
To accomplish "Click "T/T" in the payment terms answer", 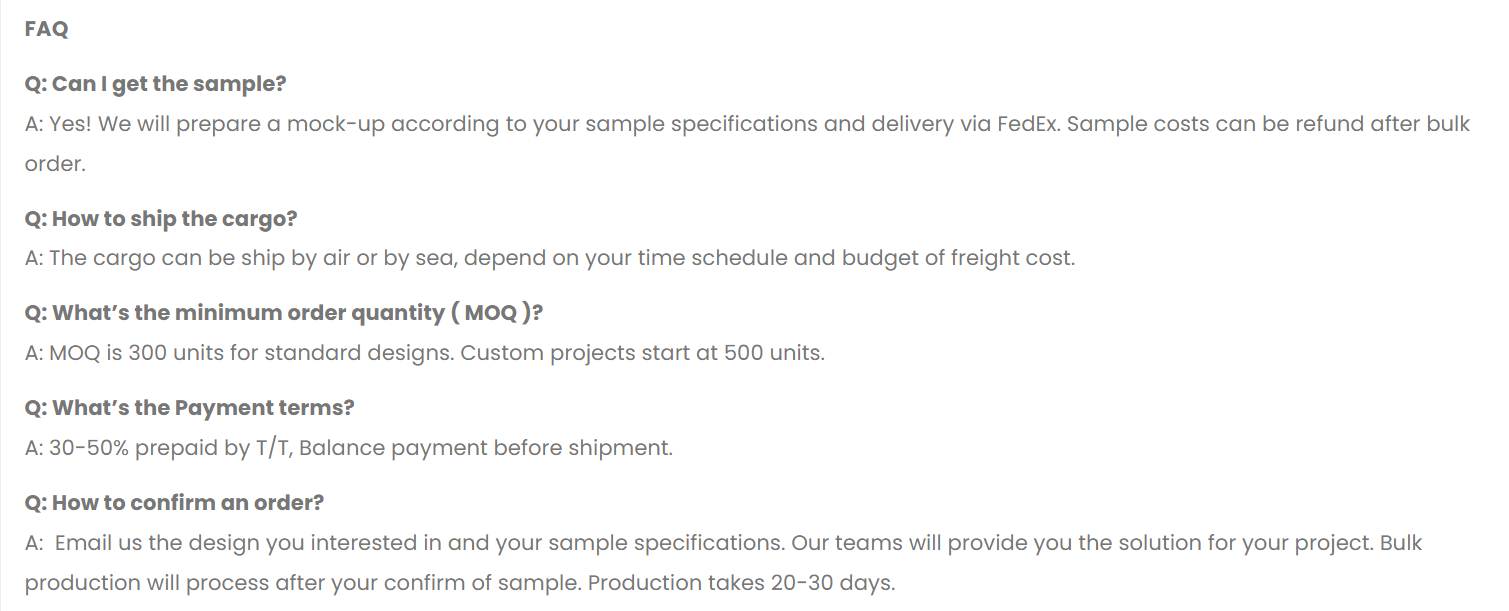I will (272, 448).
